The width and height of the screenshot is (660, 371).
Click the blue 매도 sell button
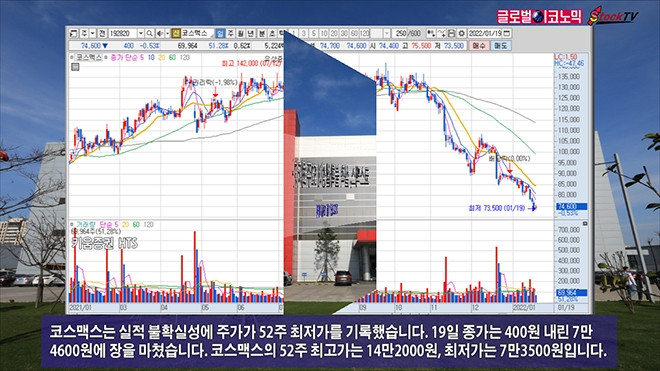tap(501, 45)
